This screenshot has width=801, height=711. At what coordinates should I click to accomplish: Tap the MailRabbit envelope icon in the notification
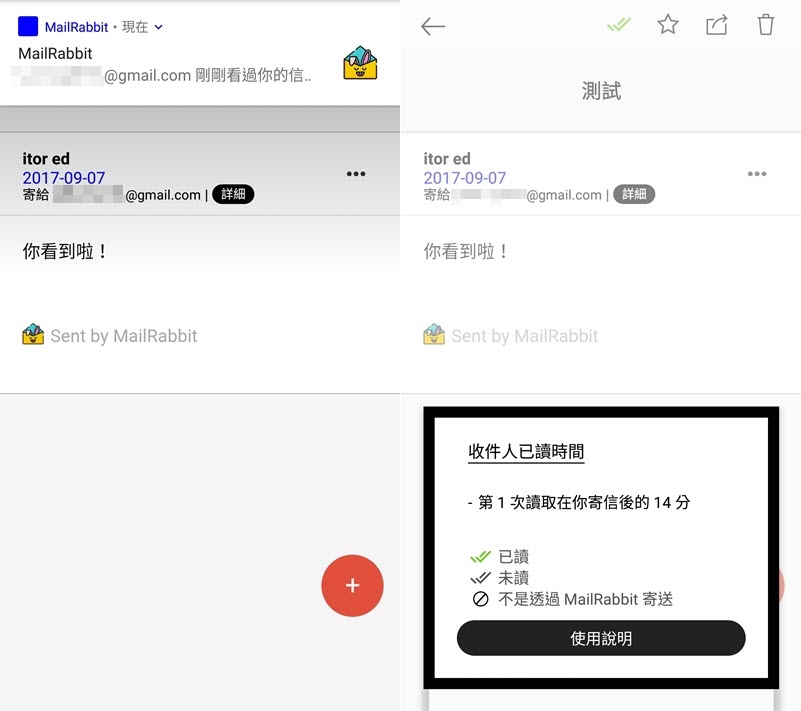(x=360, y=63)
